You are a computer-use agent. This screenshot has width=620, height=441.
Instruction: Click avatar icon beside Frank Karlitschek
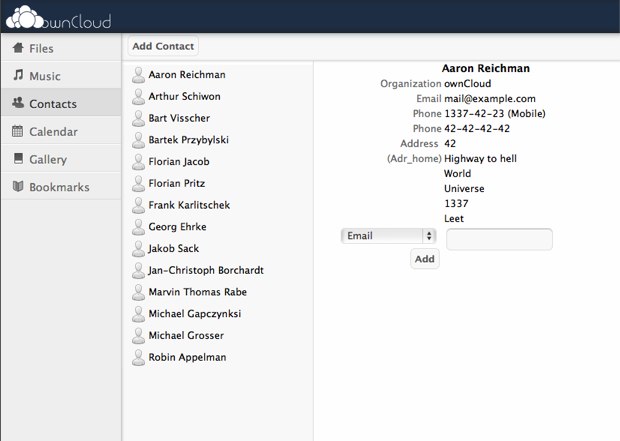[138, 206]
